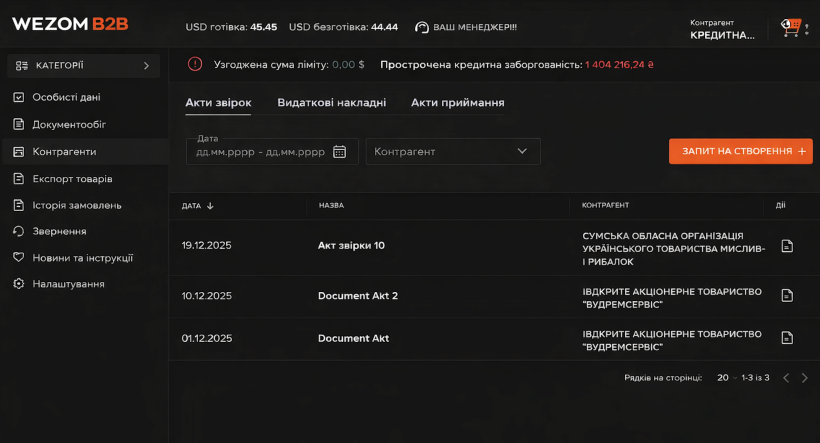Open the Акт звірки 10 document name

click(351, 245)
